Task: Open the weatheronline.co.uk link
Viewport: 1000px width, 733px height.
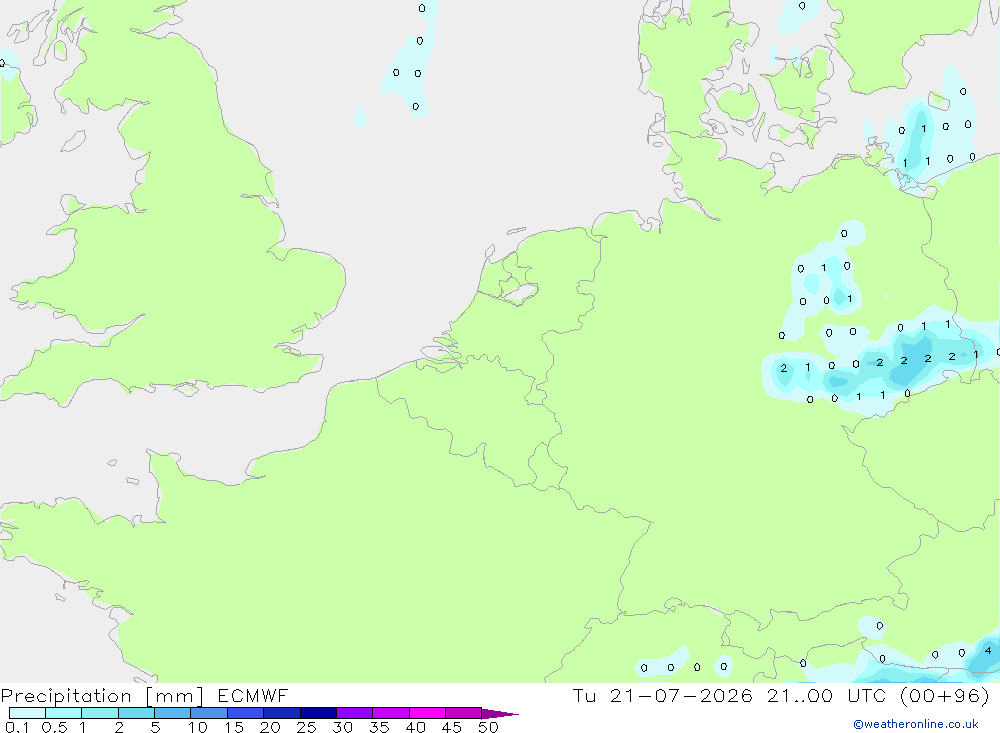Action: [x=916, y=724]
